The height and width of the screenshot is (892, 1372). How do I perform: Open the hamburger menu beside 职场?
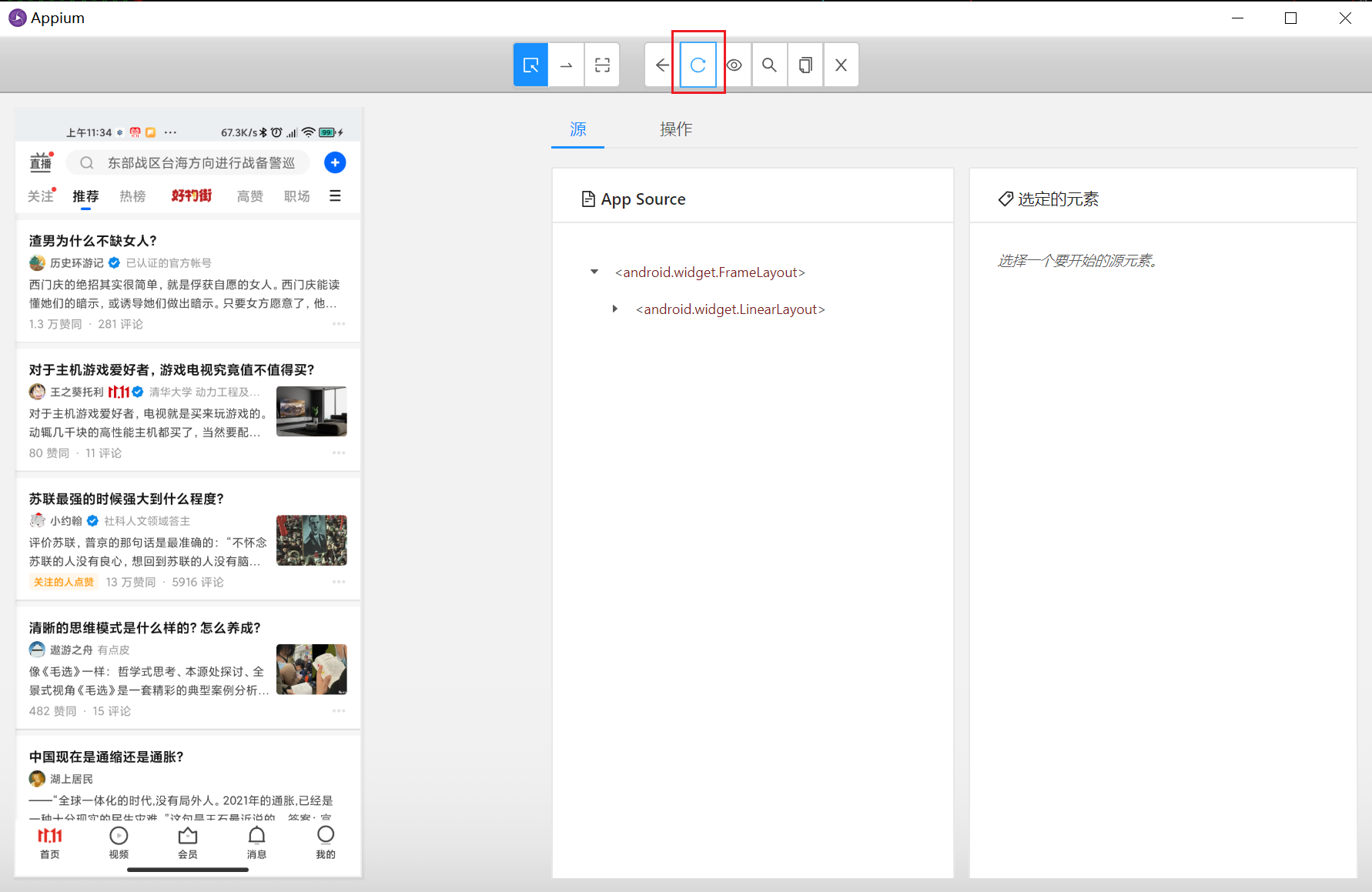click(335, 195)
